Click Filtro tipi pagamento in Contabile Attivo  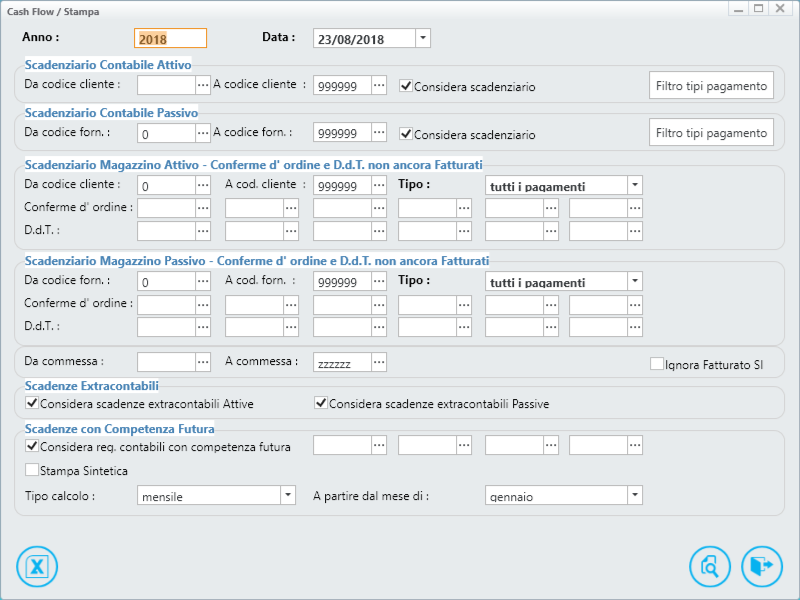click(711, 85)
